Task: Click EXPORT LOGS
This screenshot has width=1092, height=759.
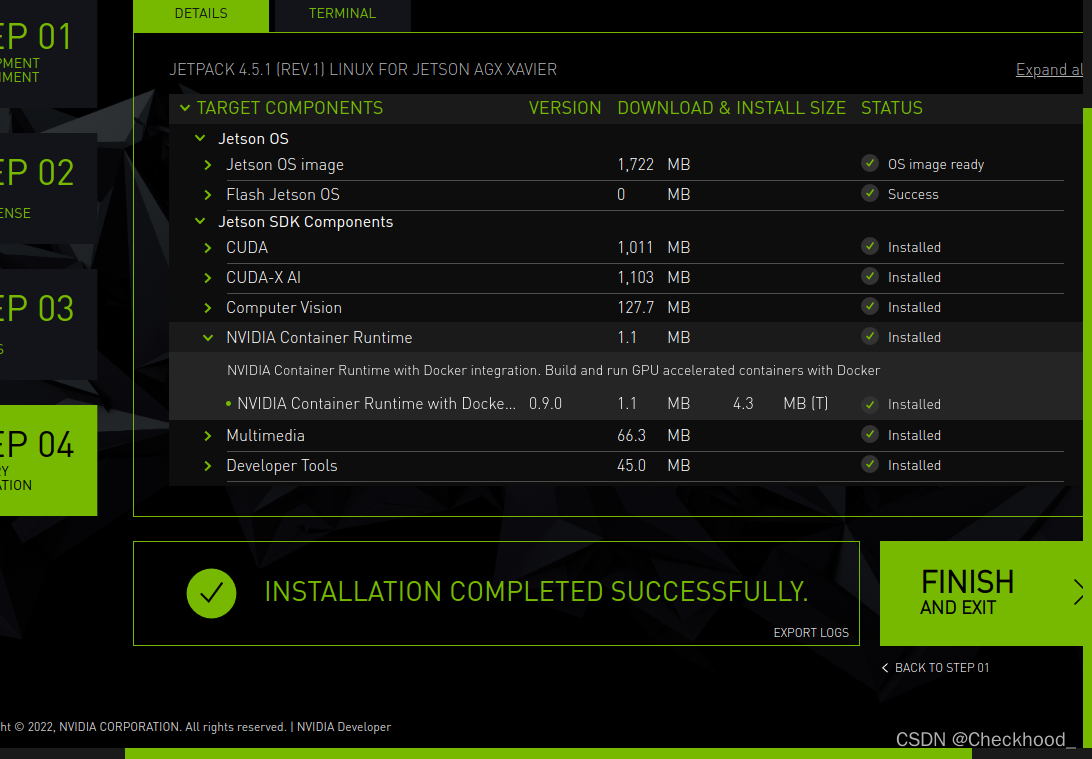Action: click(x=811, y=632)
